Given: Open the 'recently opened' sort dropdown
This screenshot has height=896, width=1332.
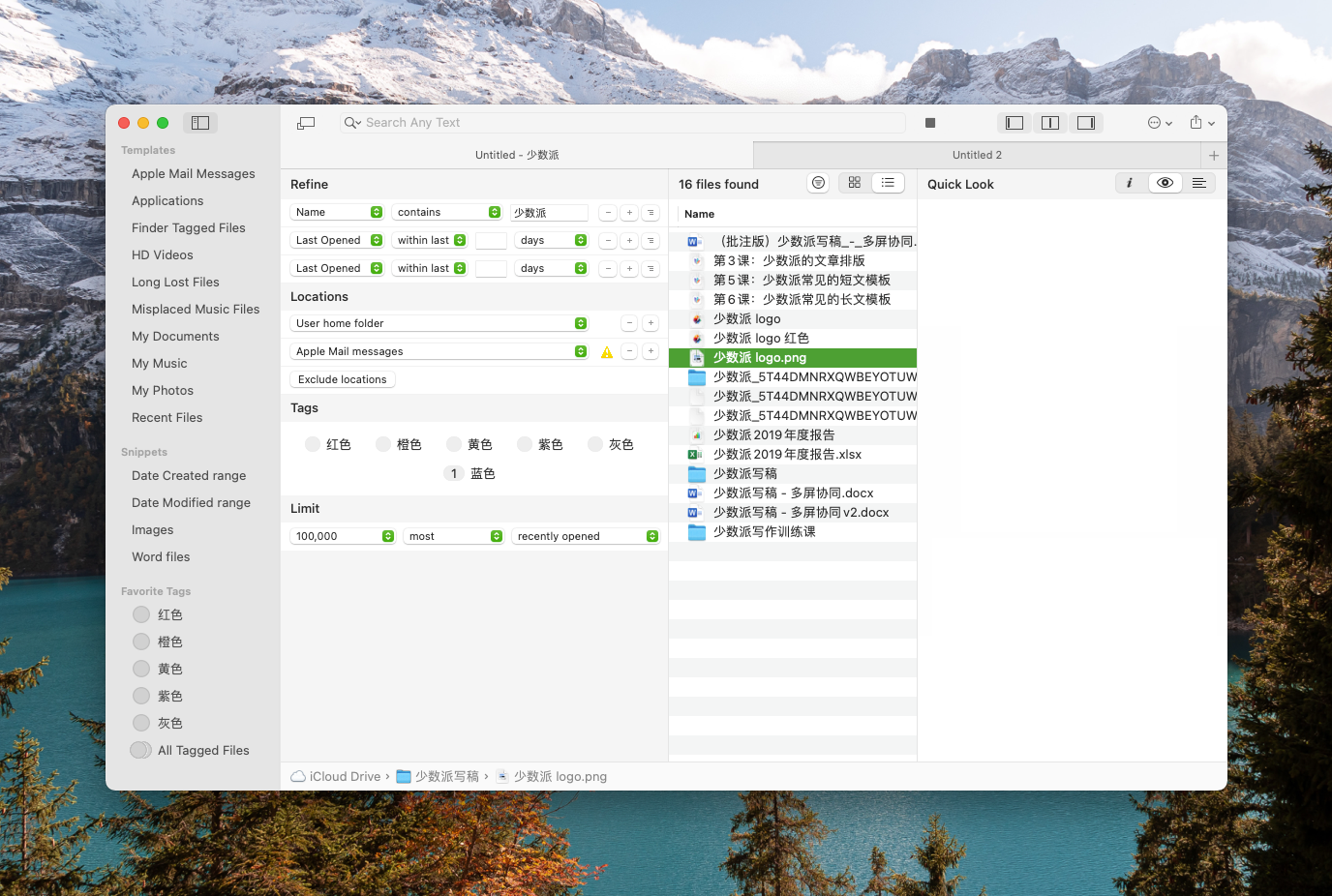Looking at the screenshot, I should (586, 535).
